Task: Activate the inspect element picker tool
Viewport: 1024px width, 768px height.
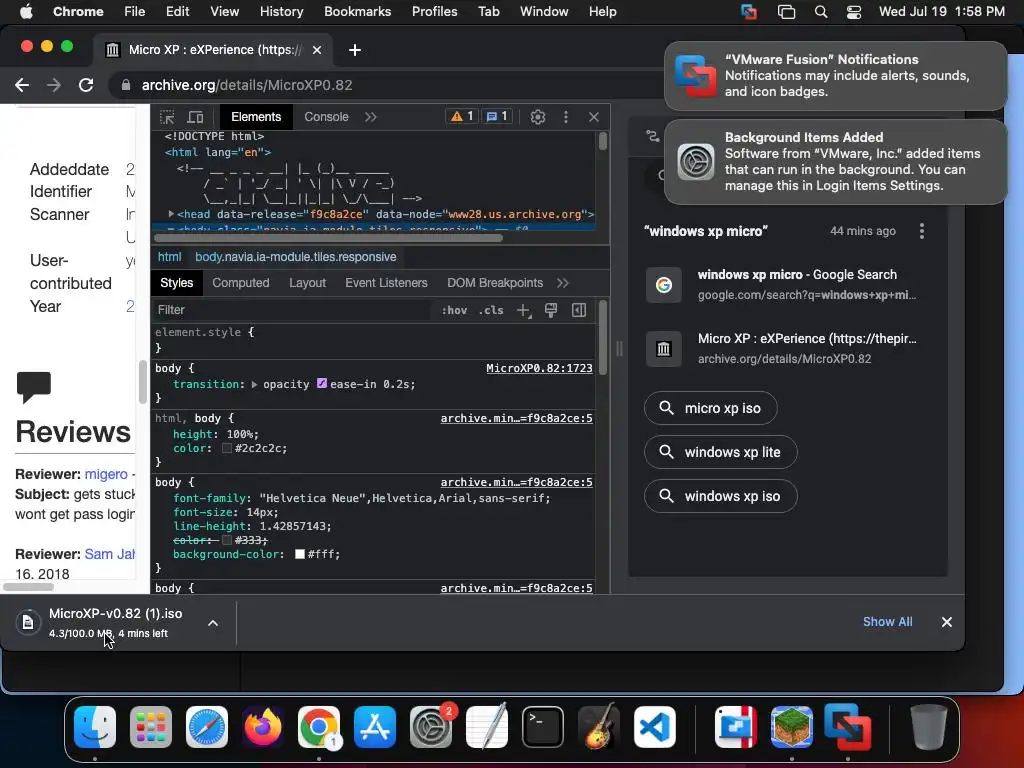Action: pyautogui.click(x=167, y=117)
